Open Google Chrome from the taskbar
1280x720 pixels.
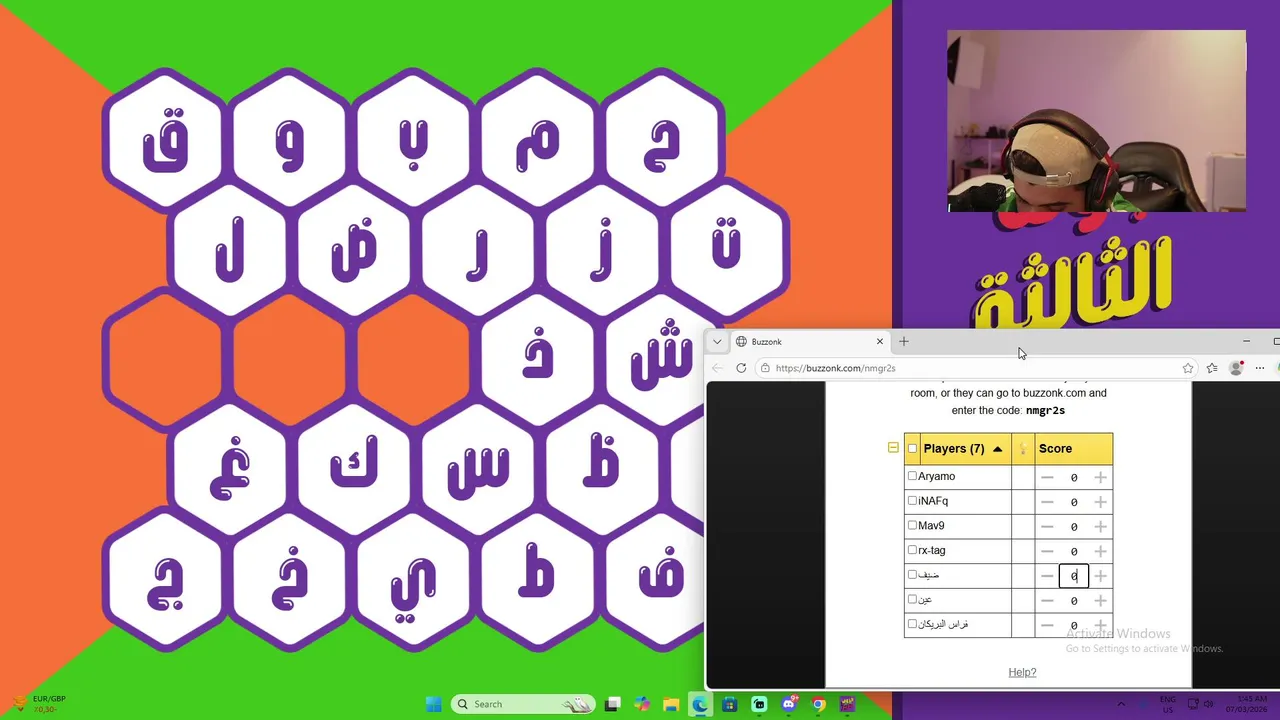[x=819, y=704]
